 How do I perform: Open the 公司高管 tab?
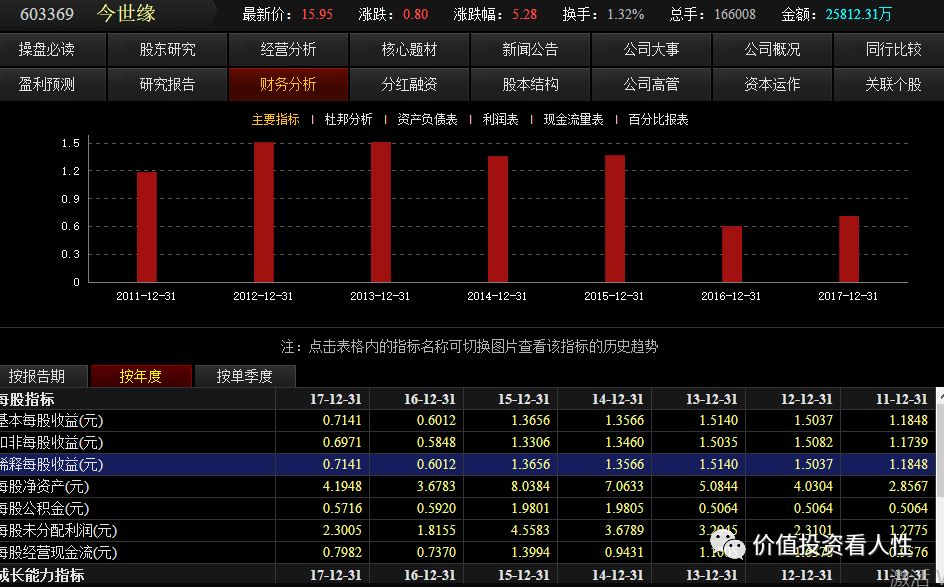tap(651, 84)
